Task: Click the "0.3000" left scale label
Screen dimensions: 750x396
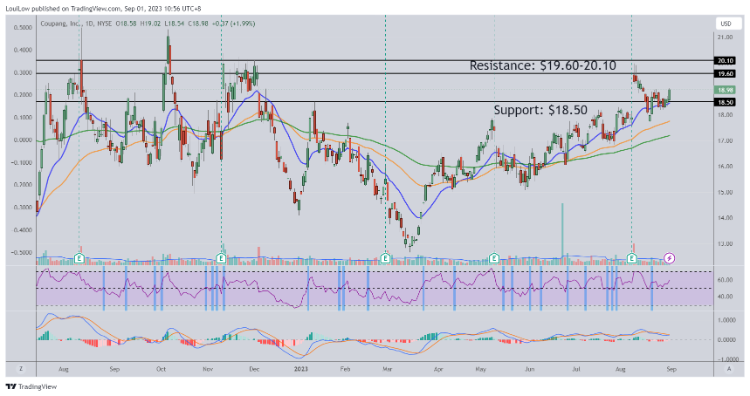Action: click(22, 73)
